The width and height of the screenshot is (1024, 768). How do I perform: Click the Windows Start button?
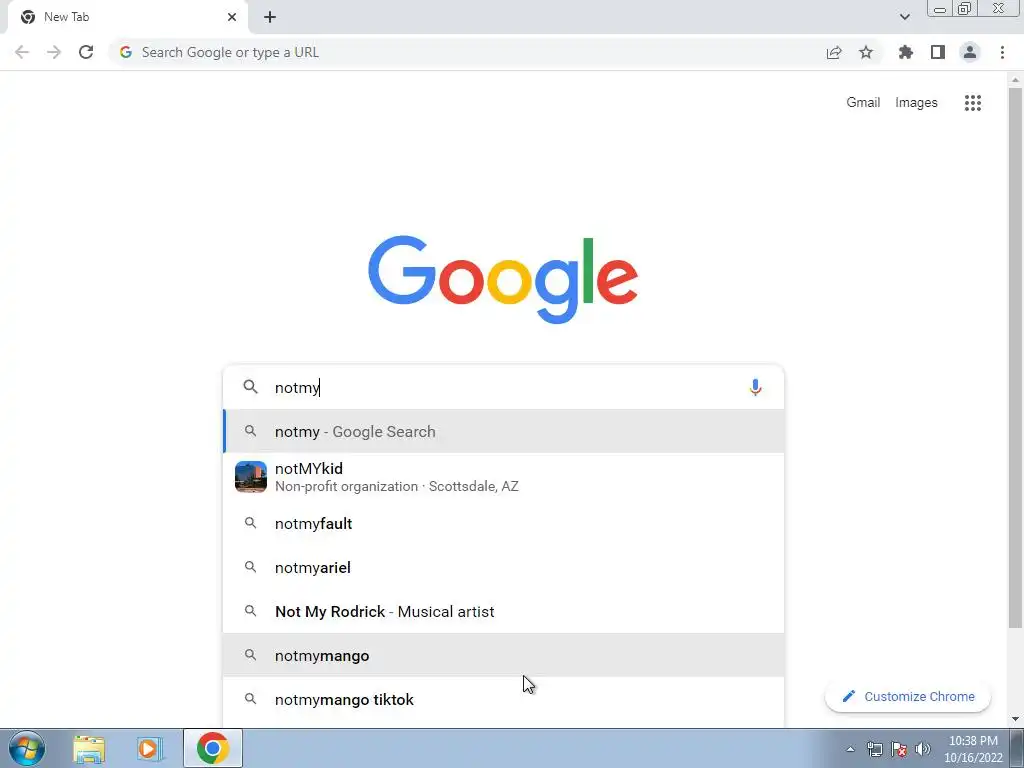click(x=27, y=748)
